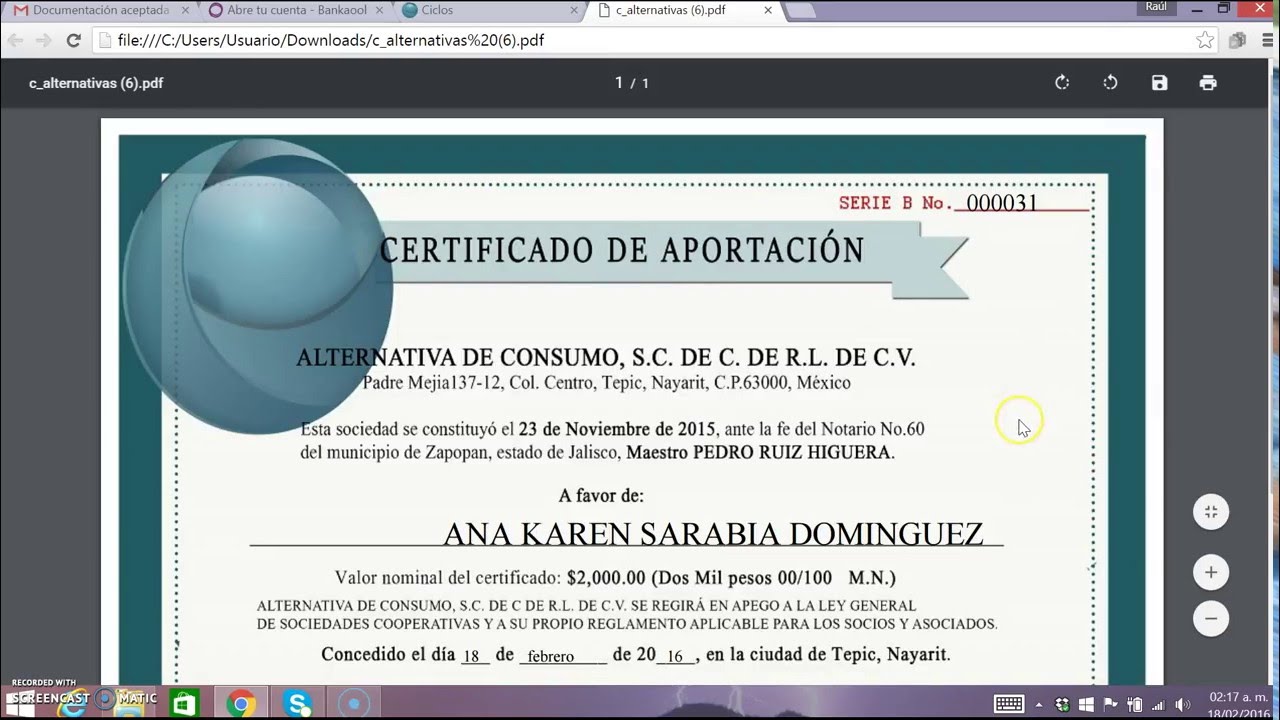Save the PDF with the download icon
This screenshot has height=720, width=1280.
point(1159,83)
